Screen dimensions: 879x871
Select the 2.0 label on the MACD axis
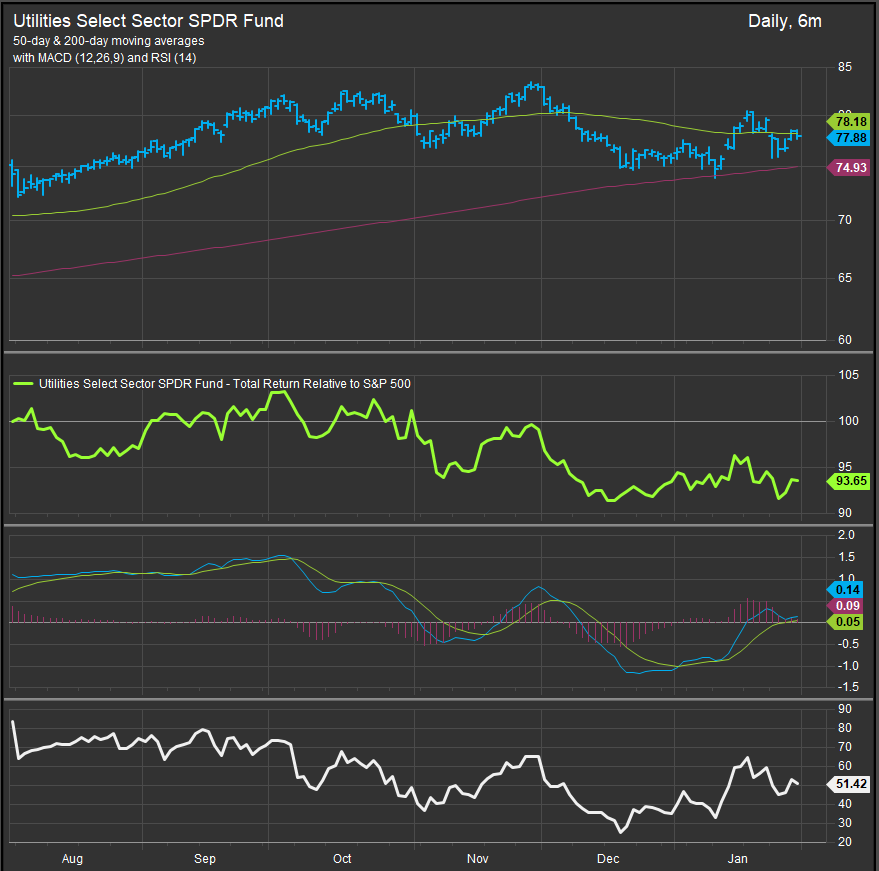(x=846, y=535)
